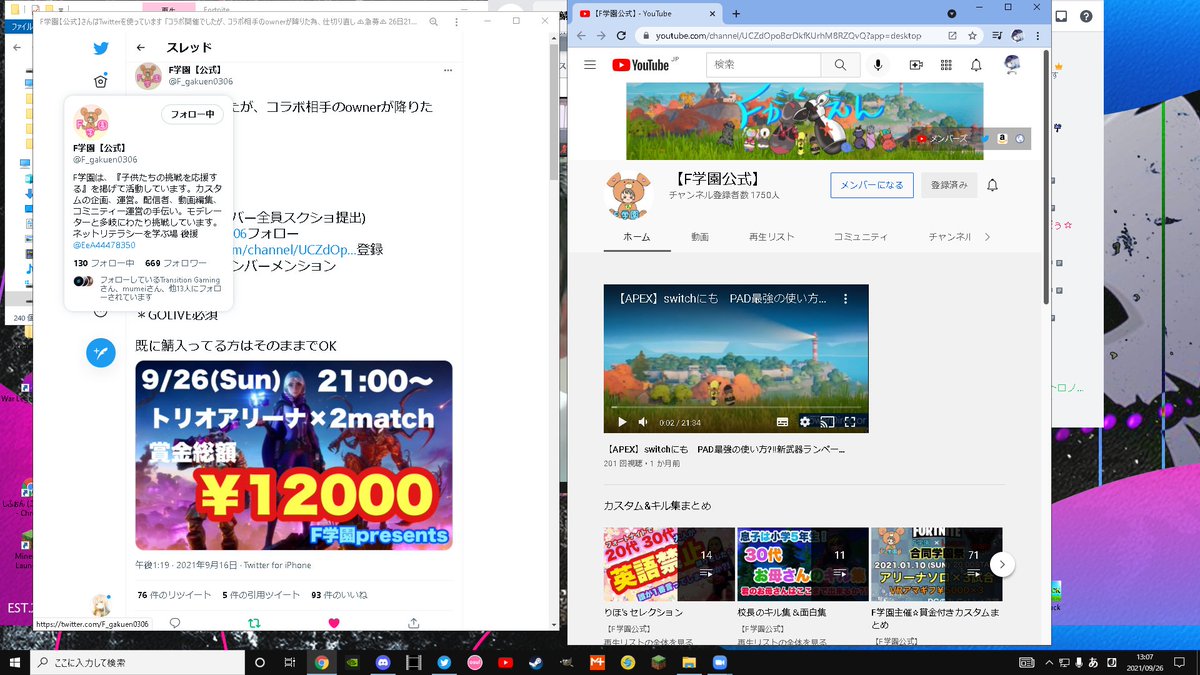Bookmark this page with the star icon
Screen dimensions: 1200x675
point(972,36)
